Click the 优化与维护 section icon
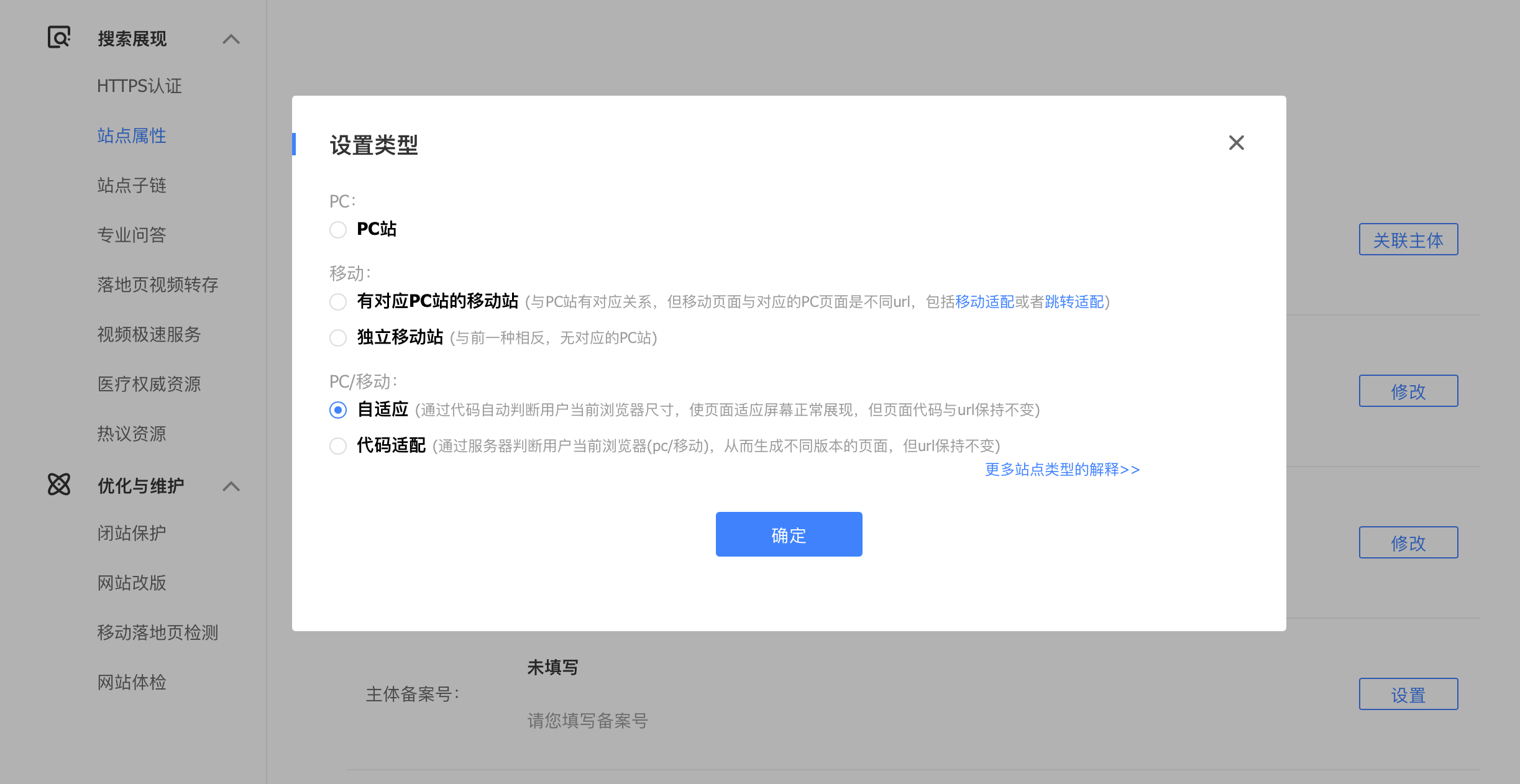This screenshot has height=784, width=1520. (x=58, y=485)
